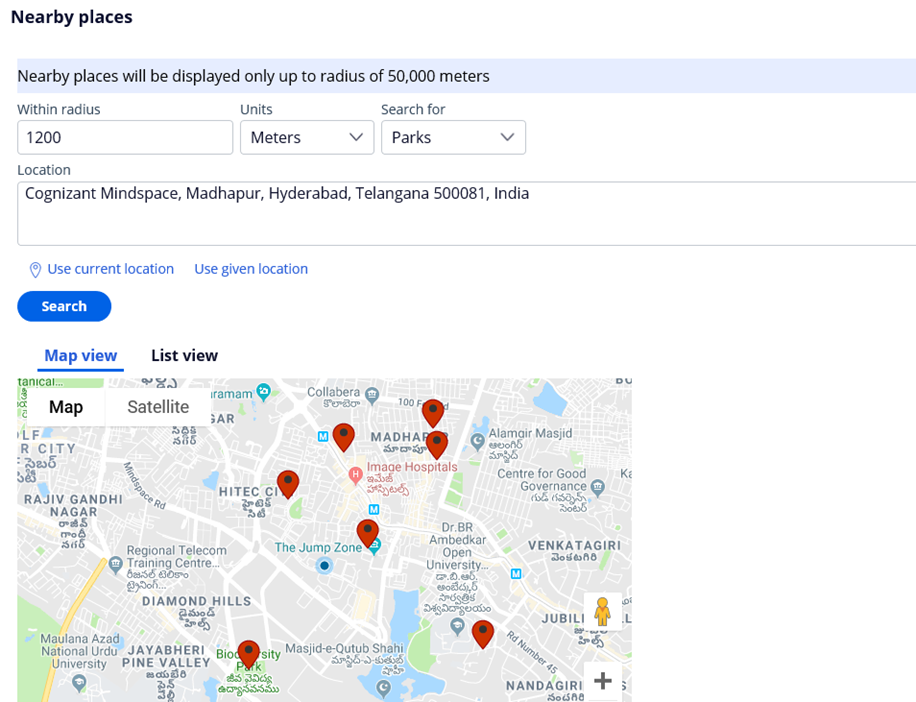Click the Use given location link

pyautogui.click(x=251, y=269)
